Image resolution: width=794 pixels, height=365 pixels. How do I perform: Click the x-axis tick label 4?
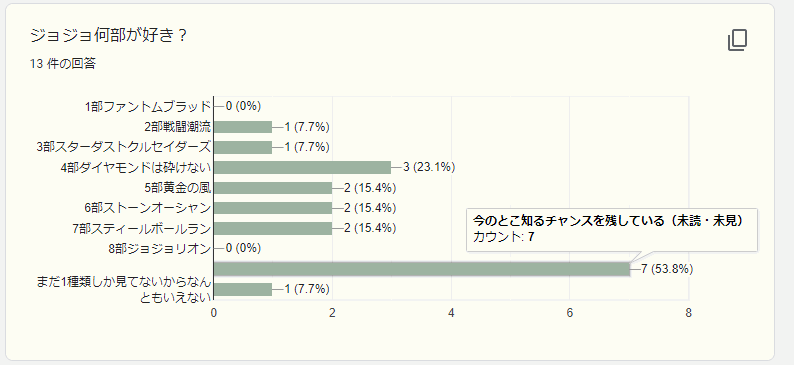pyautogui.click(x=451, y=313)
